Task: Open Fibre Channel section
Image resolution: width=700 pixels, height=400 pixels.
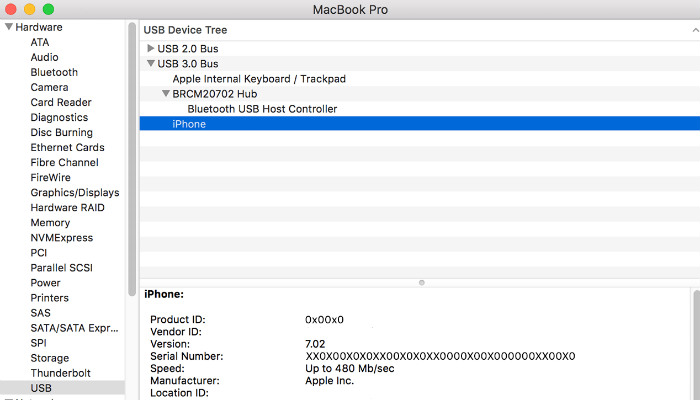Action: pos(64,162)
